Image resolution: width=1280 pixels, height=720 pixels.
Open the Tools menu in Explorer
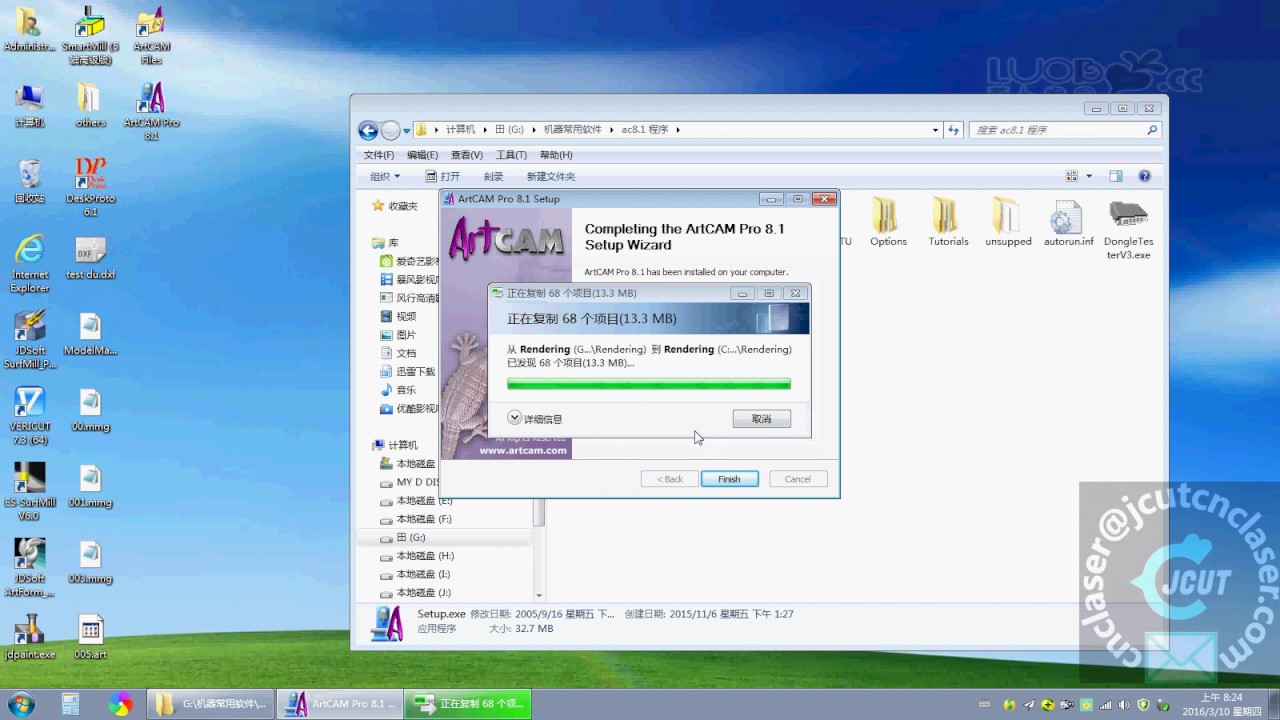(511, 155)
